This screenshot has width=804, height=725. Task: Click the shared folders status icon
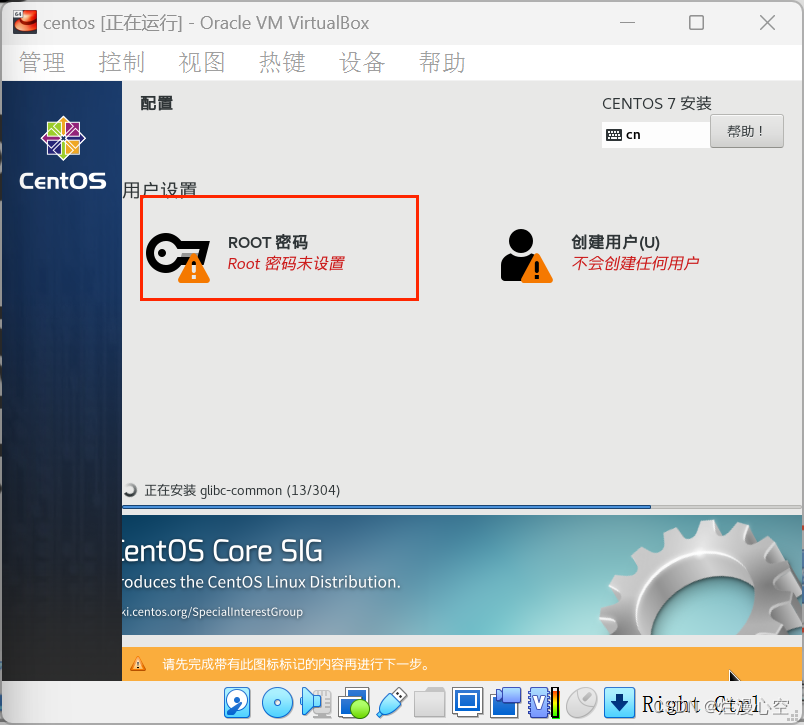coord(429,702)
